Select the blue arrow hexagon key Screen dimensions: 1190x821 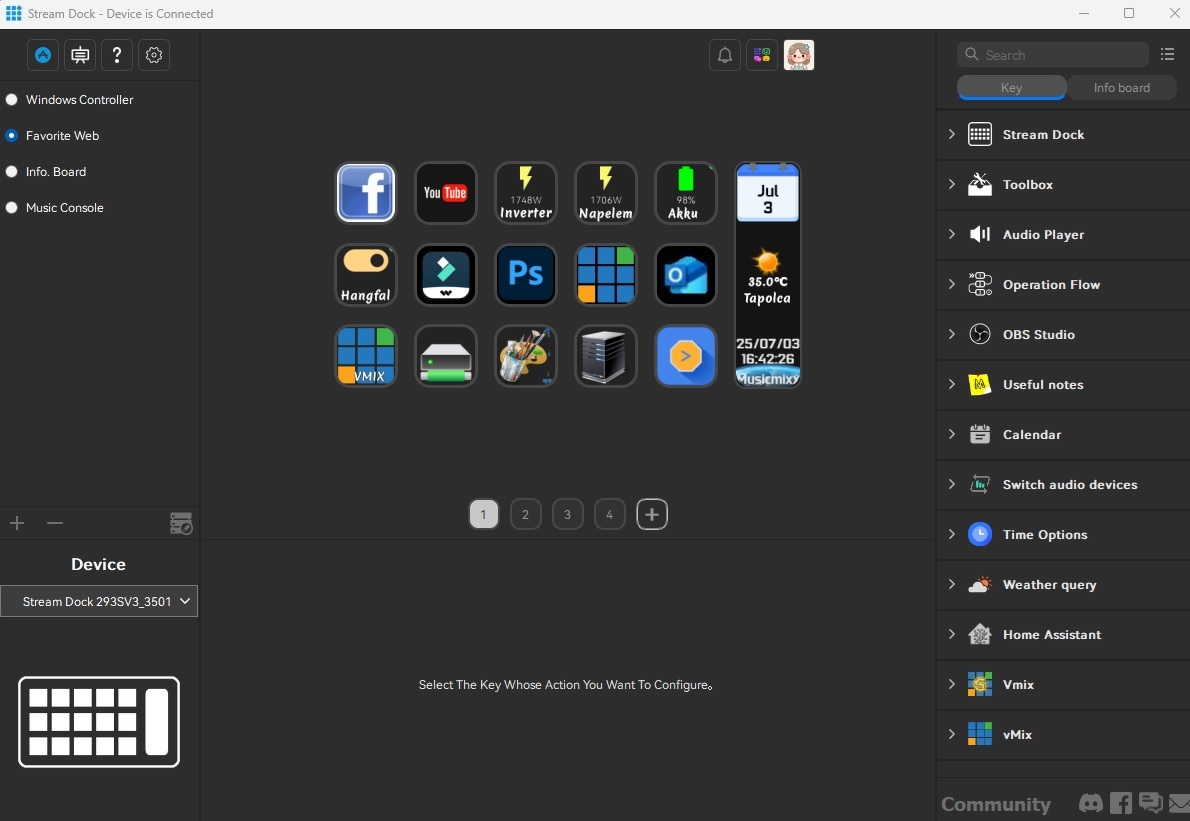[x=685, y=356]
